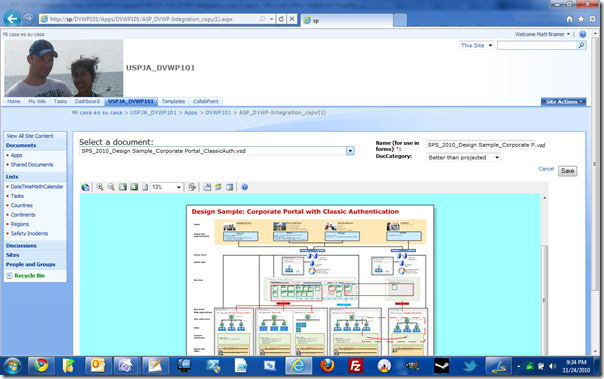Switch to the Dashboard tab

87,101
